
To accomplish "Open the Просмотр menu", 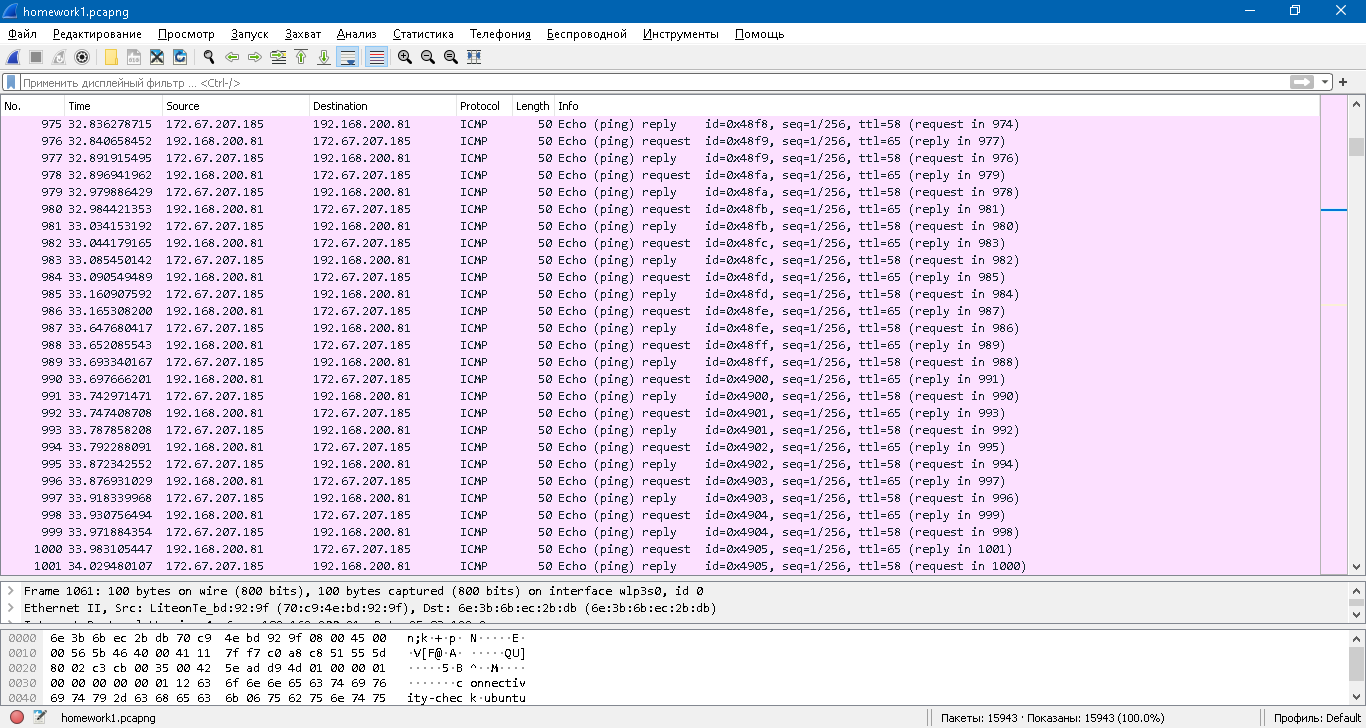I will 186,34.
